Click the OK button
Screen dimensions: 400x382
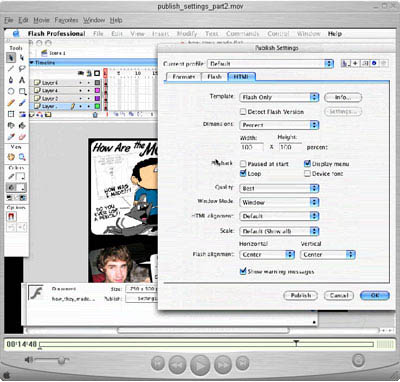point(375,296)
